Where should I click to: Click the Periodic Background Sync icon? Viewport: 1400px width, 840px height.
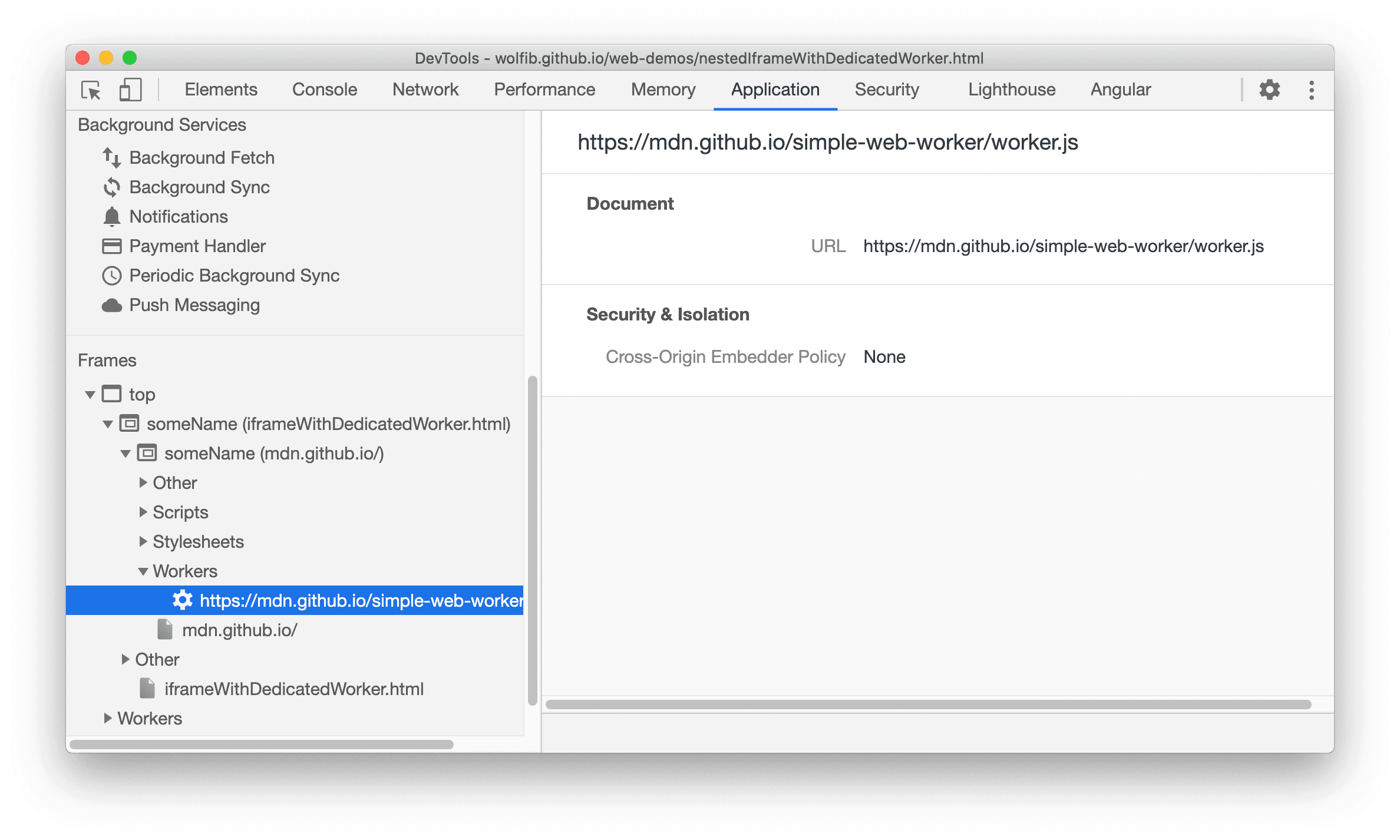click(x=113, y=274)
